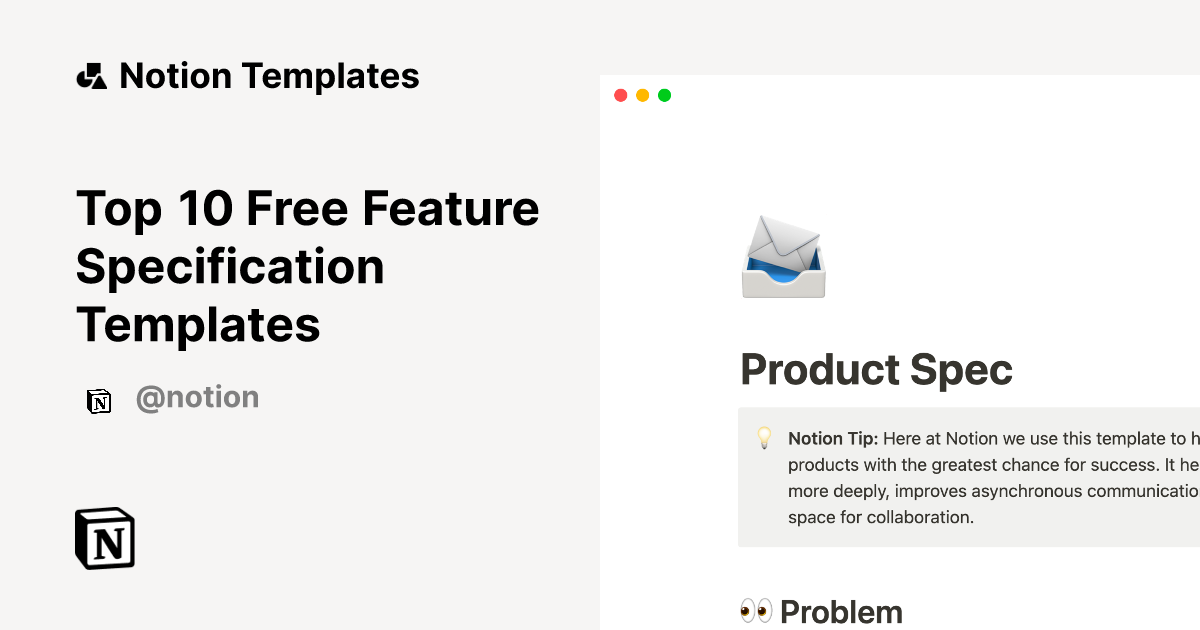Click the large Notion N logo

(104, 538)
